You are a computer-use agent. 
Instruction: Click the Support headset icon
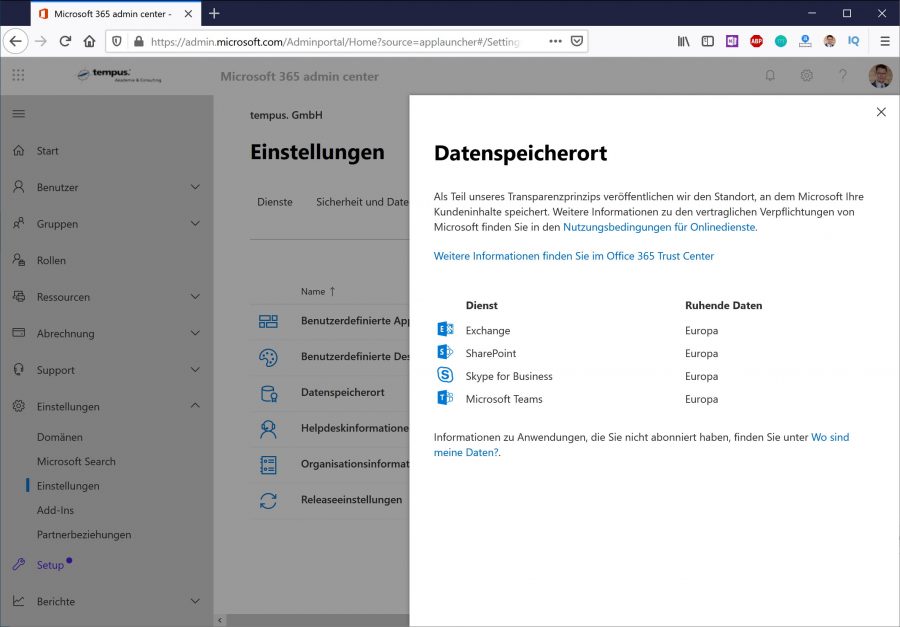[x=18, y=369]
